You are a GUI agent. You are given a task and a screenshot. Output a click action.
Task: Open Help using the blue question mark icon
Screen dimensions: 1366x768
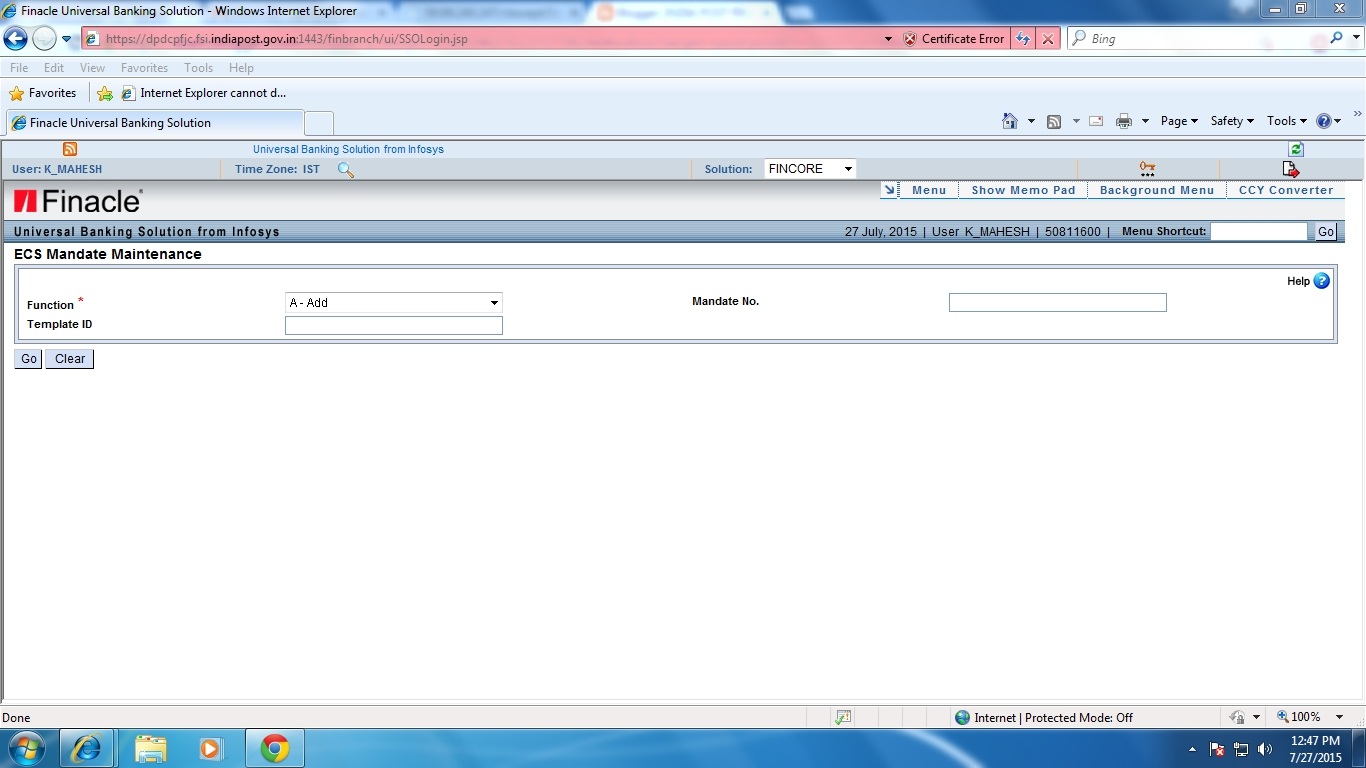(x=1320, y=281)
